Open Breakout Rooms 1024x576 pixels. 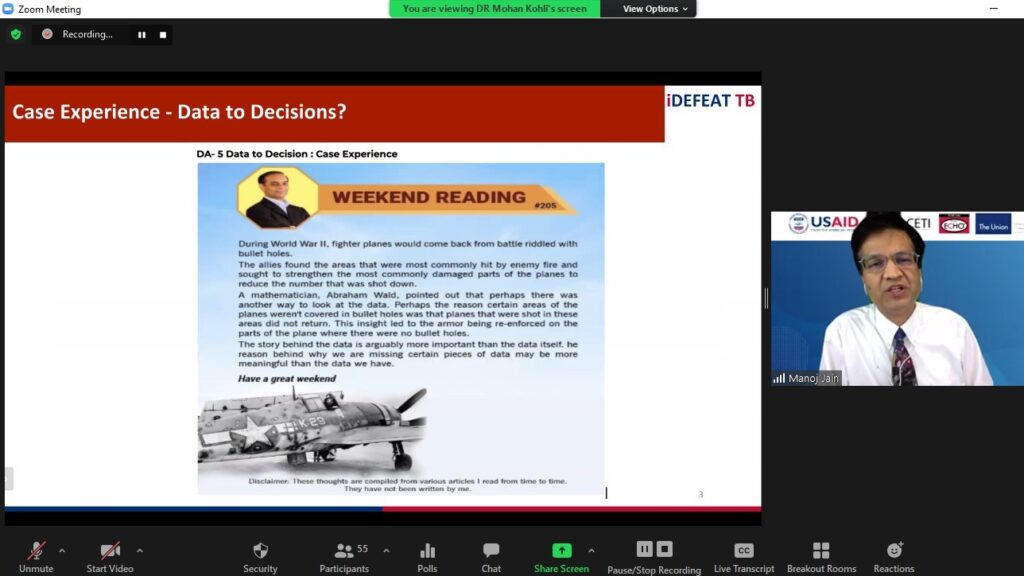tap(821, 551)
